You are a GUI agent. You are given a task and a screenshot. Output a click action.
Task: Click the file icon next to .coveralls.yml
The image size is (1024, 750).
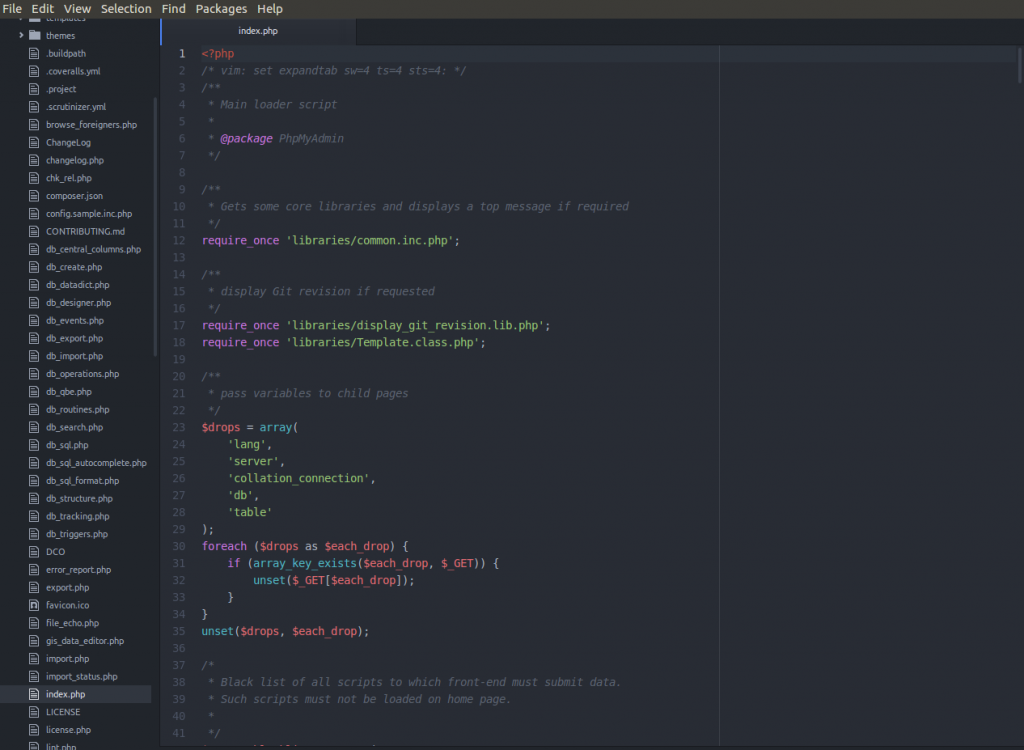click(x=34, y=72)
